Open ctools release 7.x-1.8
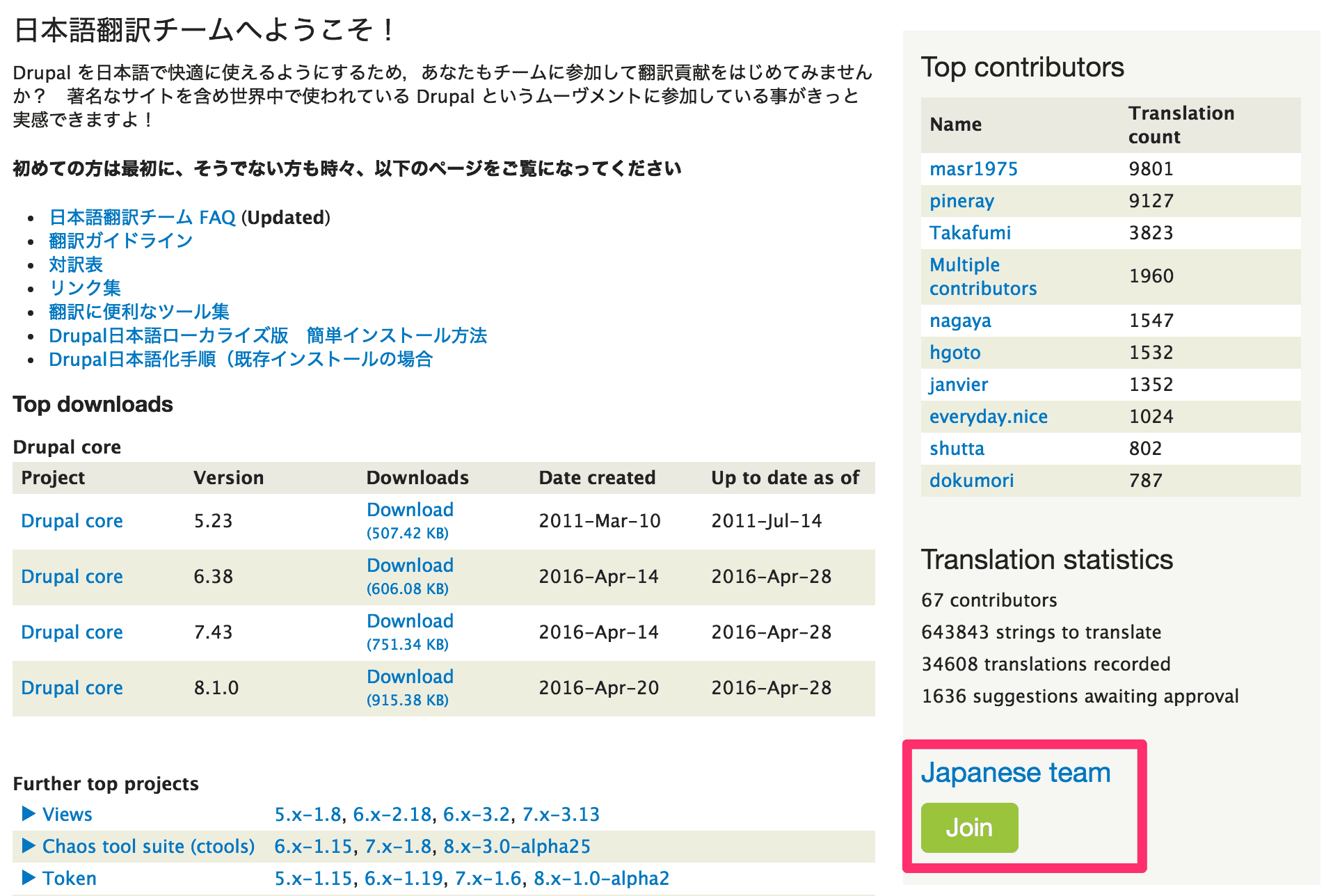The height and width of the screenshot is (896, 1333). point(398,846)
